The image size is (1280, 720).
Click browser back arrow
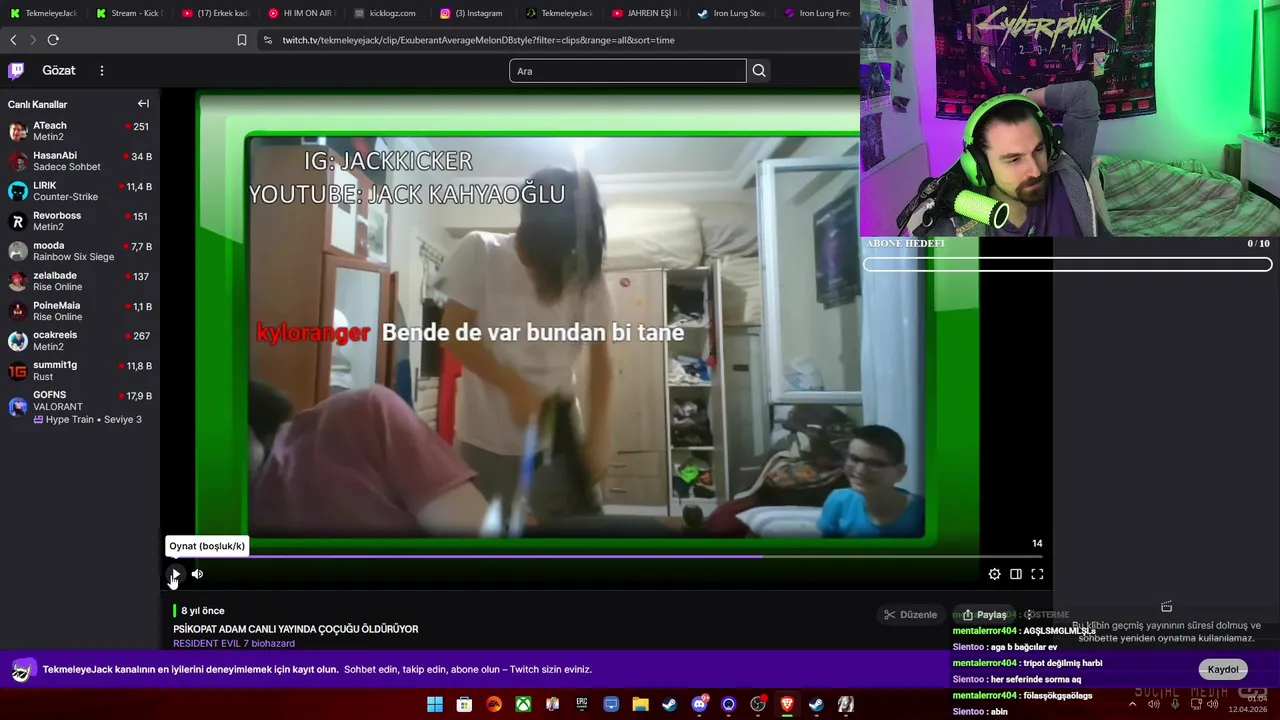[13, 40]
